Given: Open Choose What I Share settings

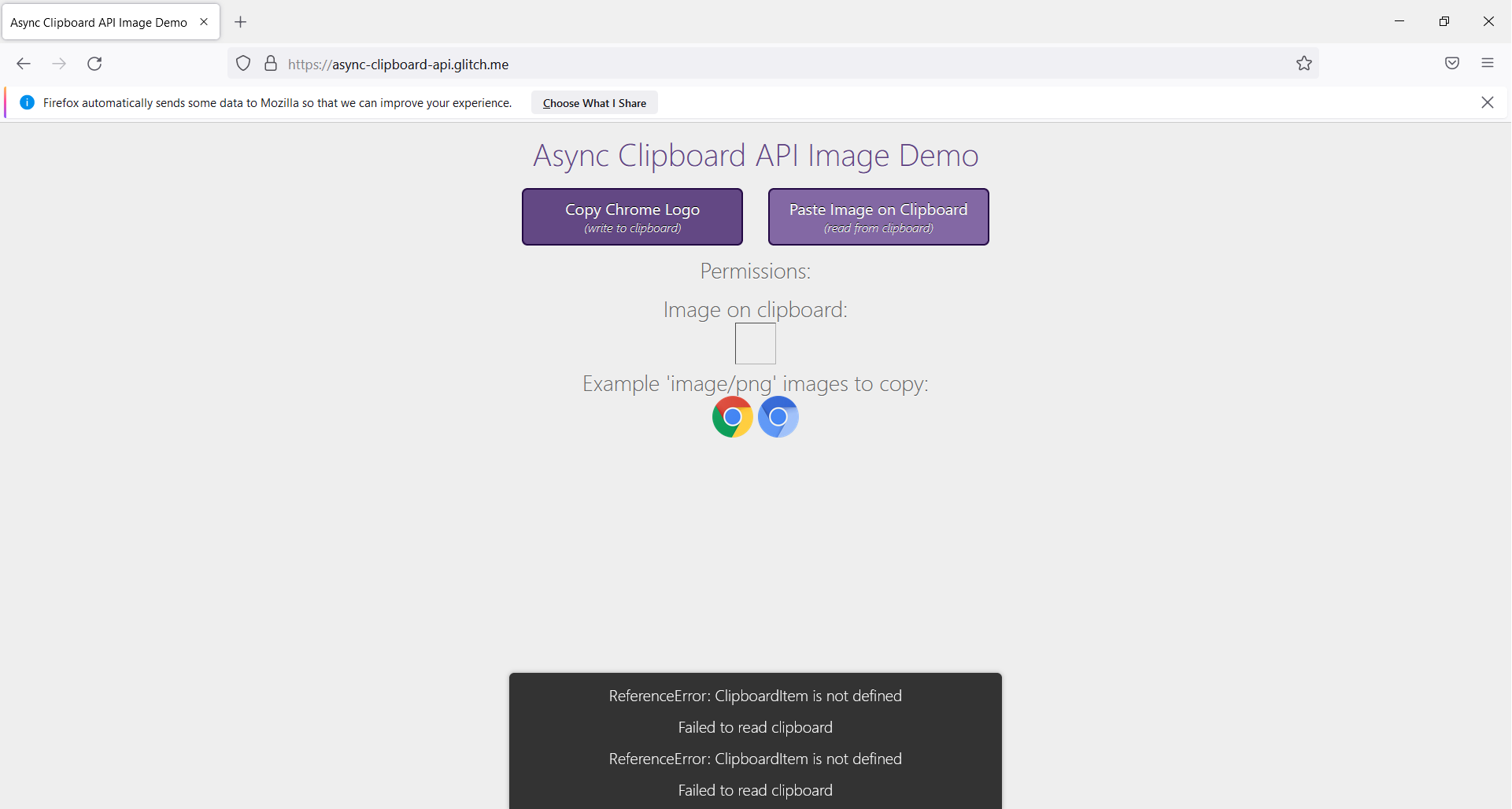Looking at the screenshot, I should point(594,102).
